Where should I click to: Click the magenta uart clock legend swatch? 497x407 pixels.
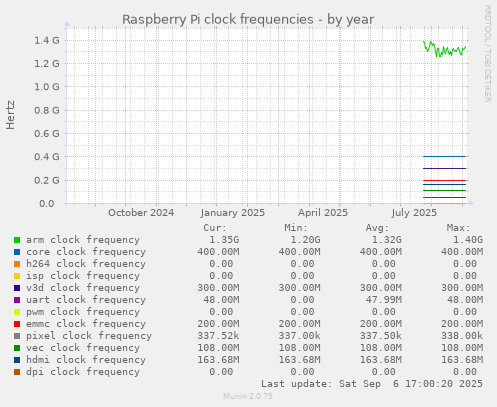(x=17, y=300)
